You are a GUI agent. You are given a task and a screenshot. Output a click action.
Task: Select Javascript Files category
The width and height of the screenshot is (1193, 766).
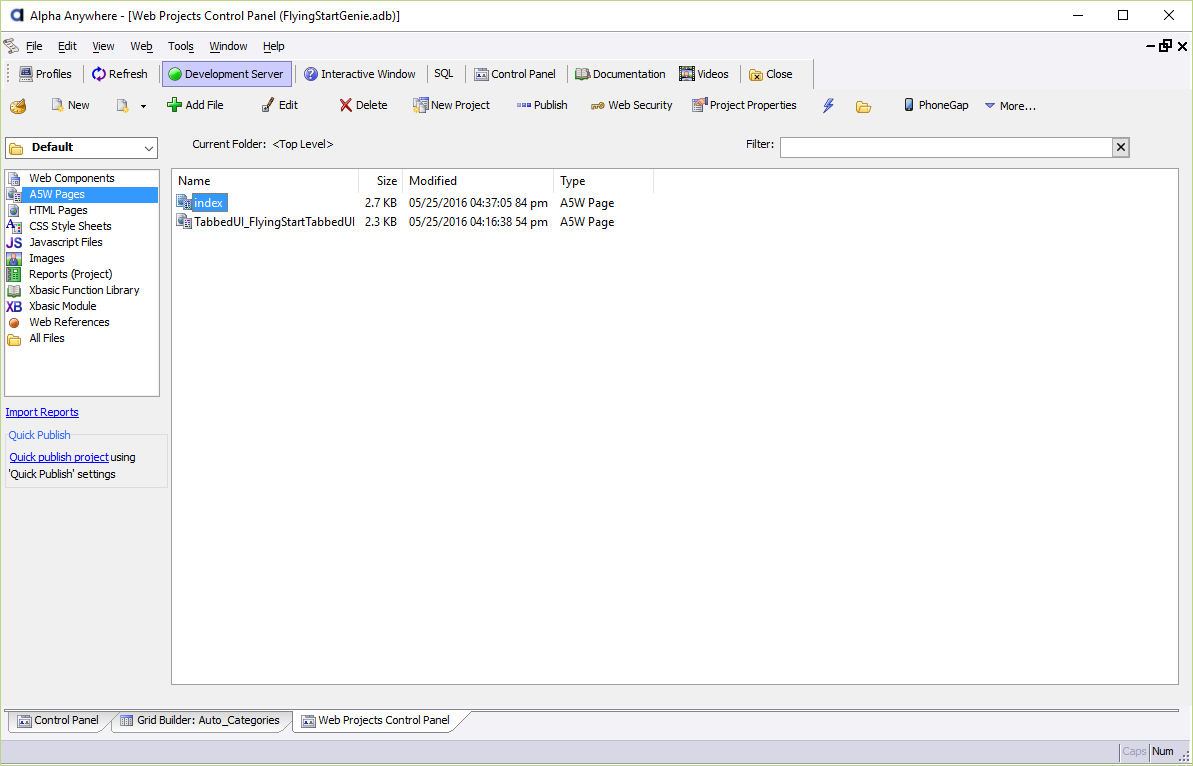[65, 242]
